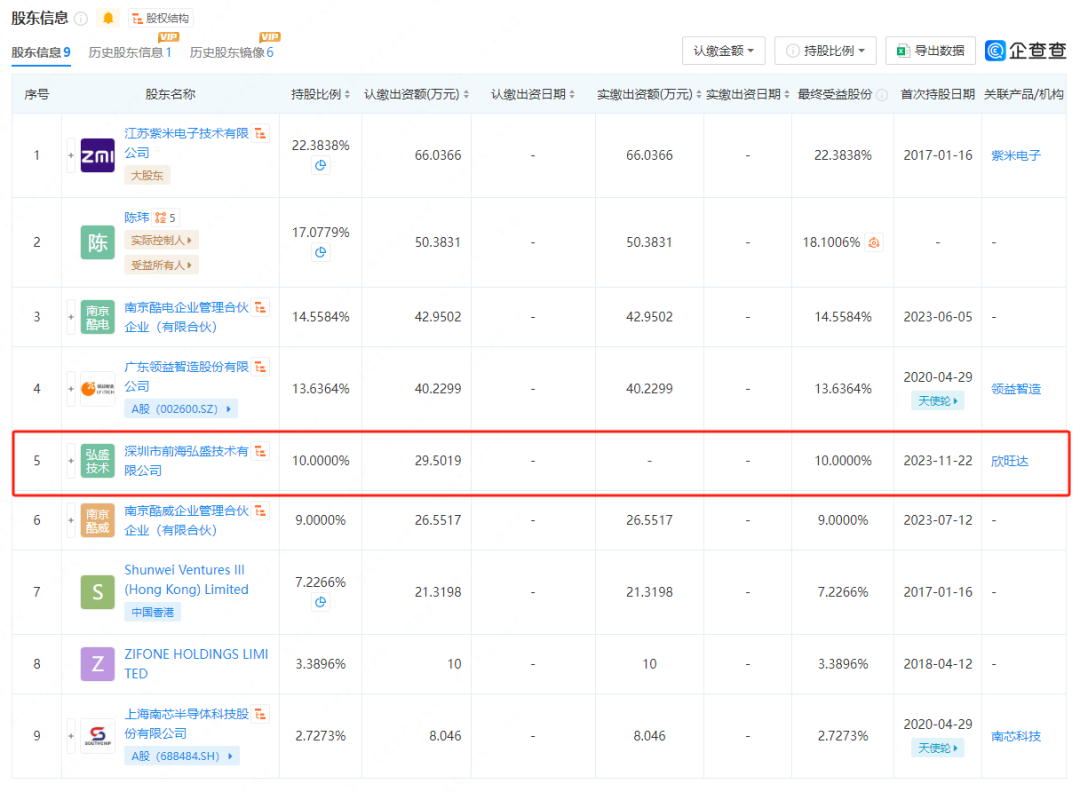
Task: Open shareholder 陈玮's profile link
Action: (136, 217)
